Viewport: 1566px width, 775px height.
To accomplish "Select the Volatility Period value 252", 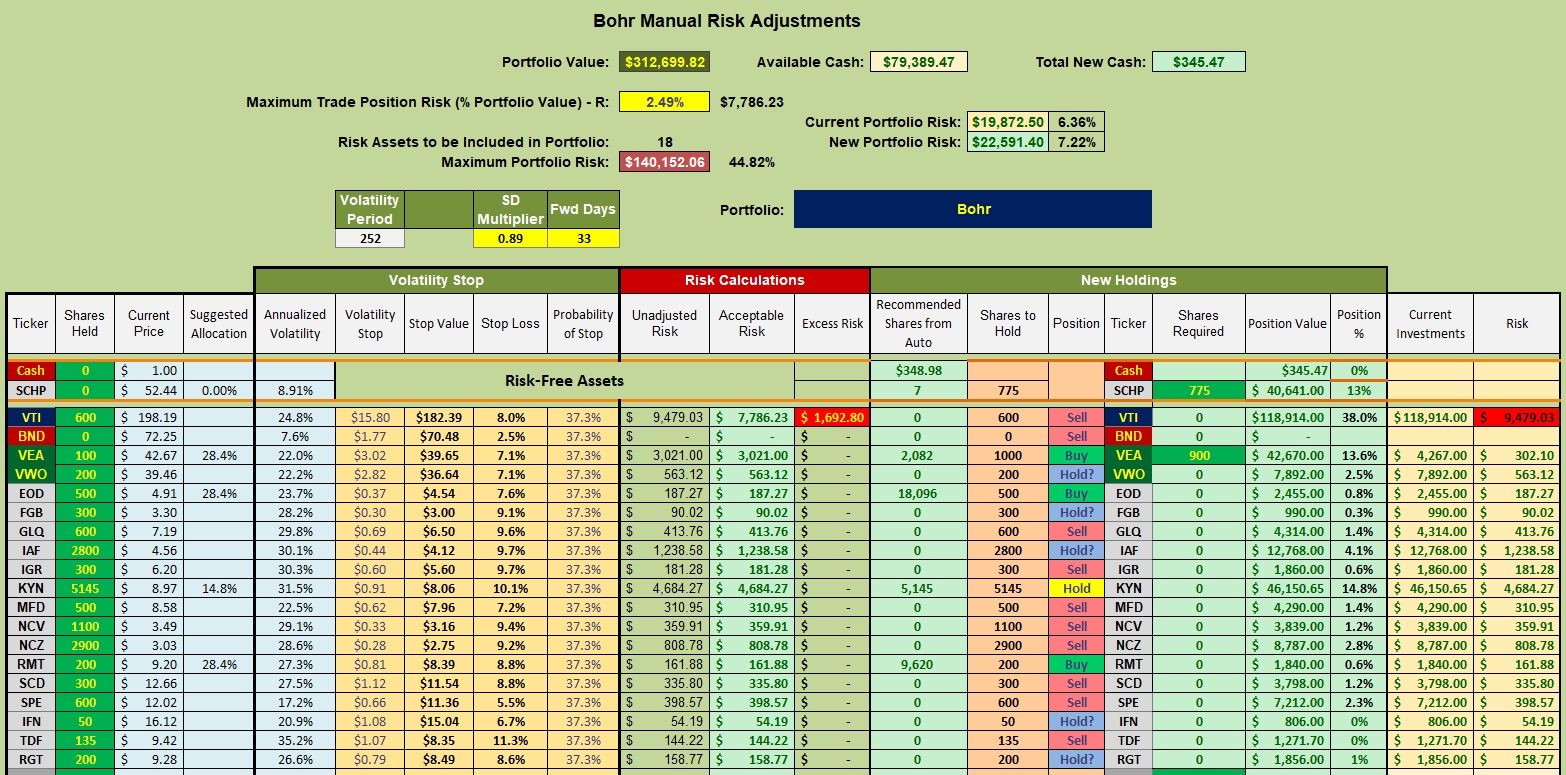I will pyautogui.click(x=370, y=238).
